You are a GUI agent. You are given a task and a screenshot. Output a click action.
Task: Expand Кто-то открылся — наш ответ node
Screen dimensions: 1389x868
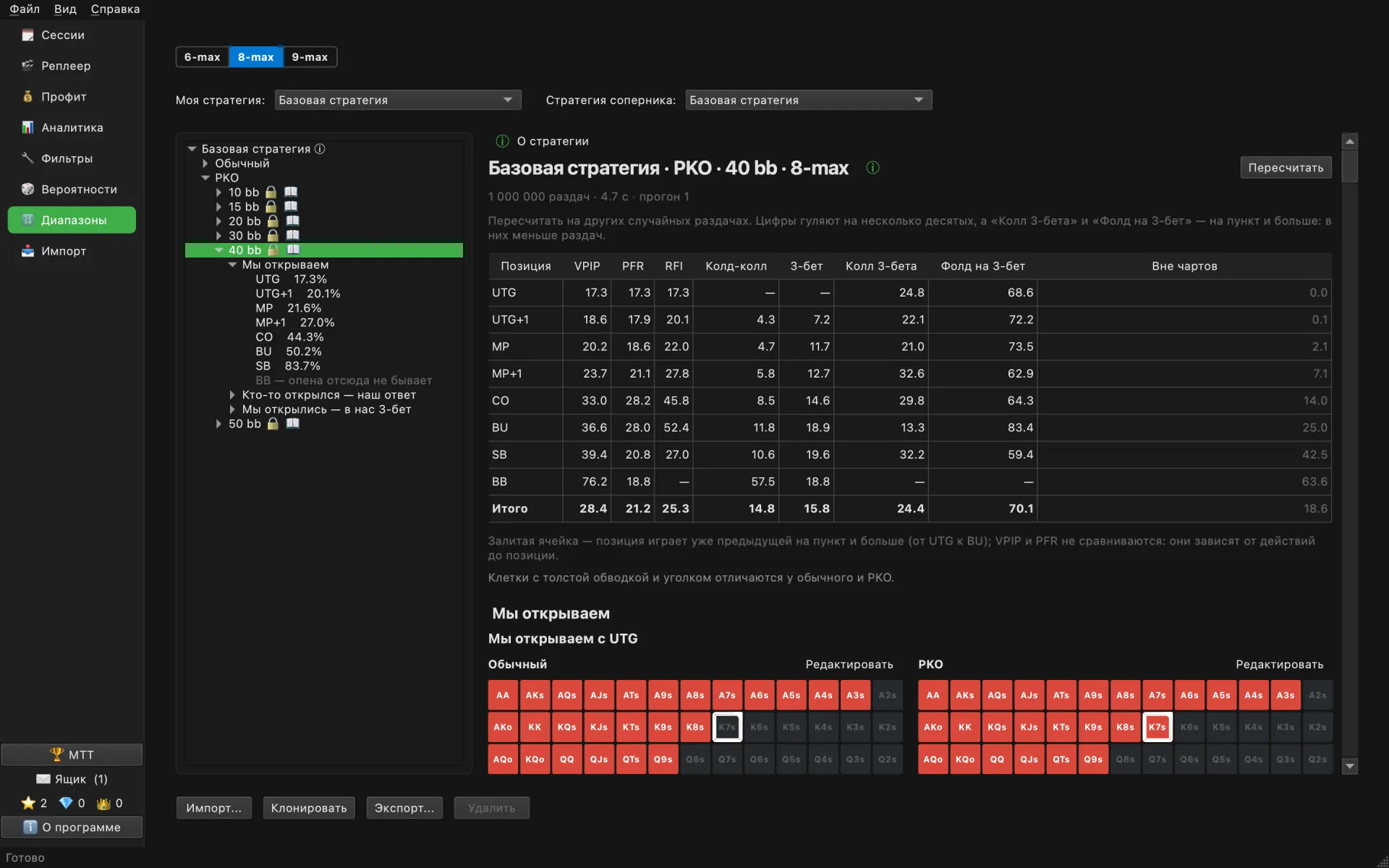232,395
